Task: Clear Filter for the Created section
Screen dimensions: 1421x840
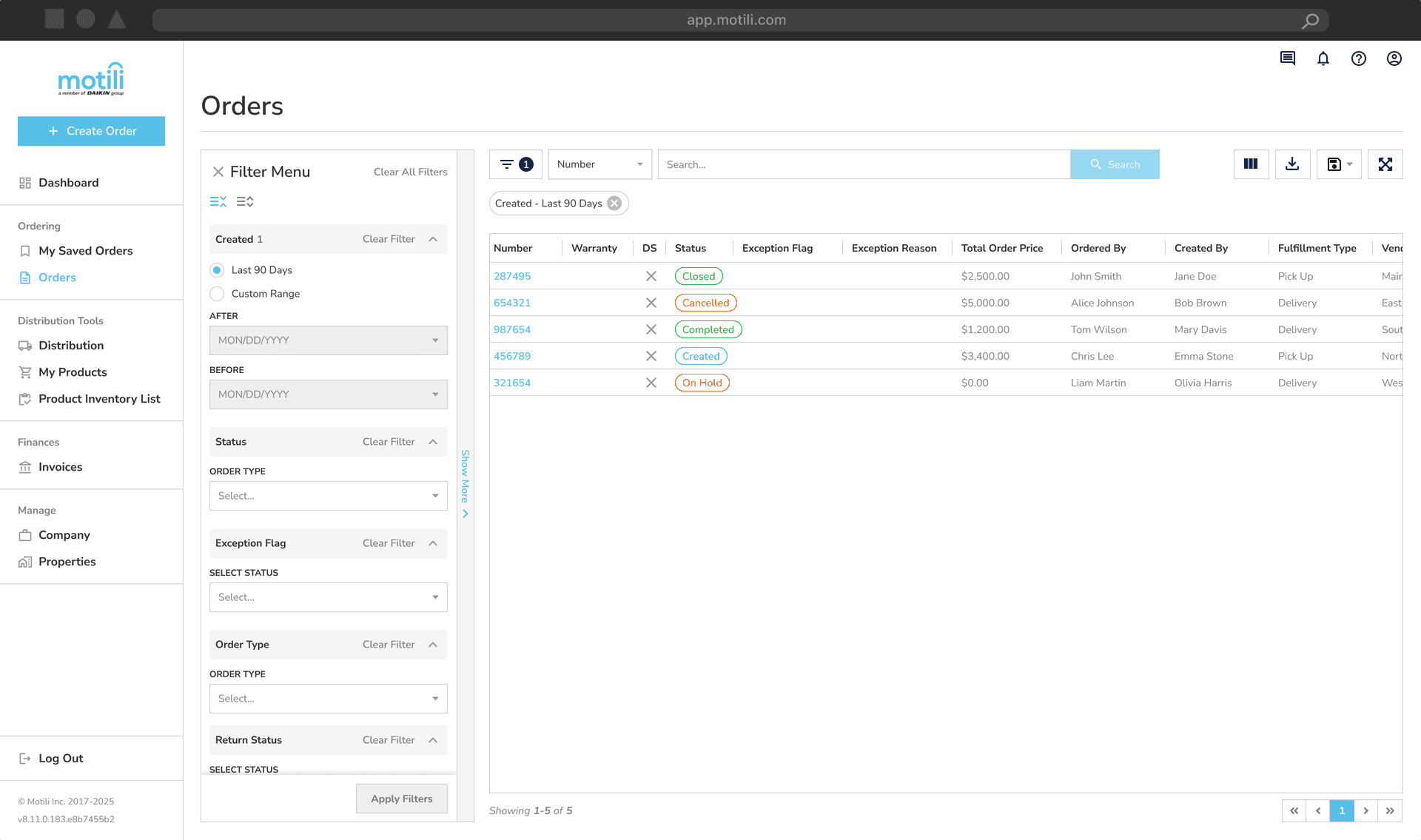Action: coord(389,239)
